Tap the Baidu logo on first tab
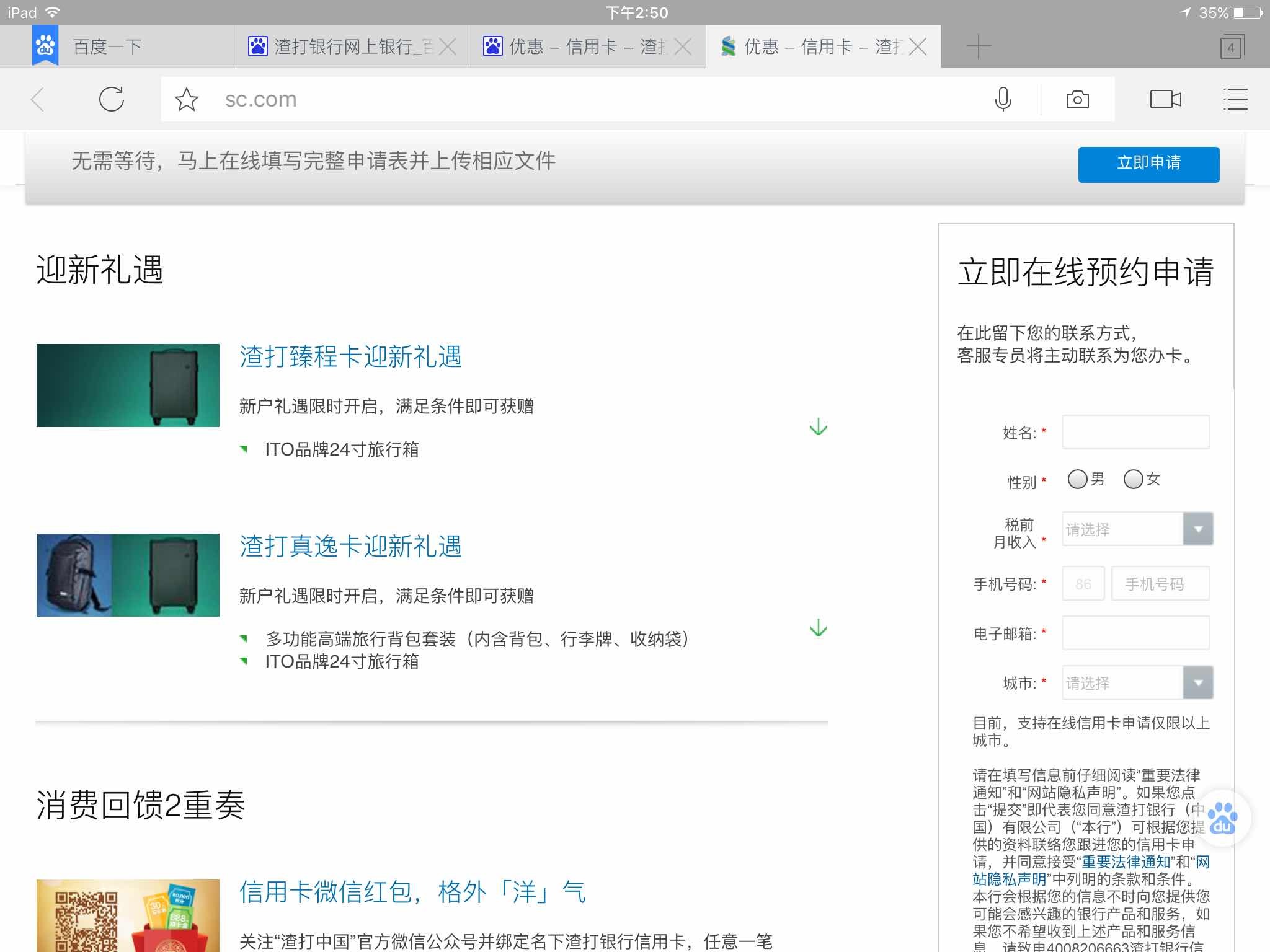The image size is (1270, 952). [45, 45]
